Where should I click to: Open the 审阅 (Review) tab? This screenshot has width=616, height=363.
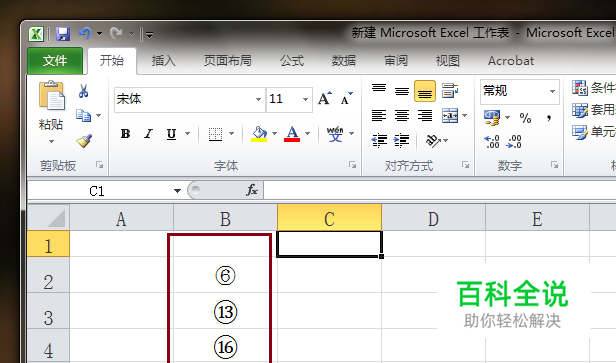[396, 61]
